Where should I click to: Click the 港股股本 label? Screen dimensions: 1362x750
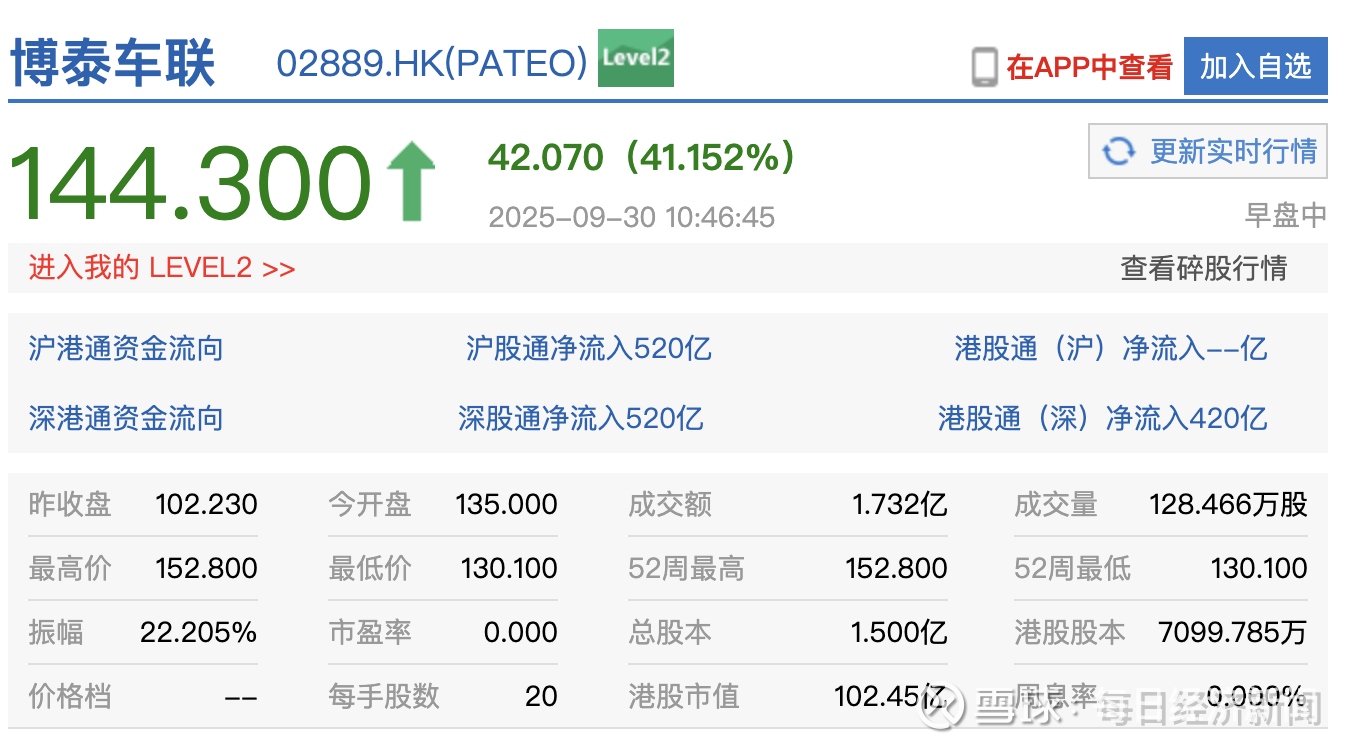[x=1070, y=632]
